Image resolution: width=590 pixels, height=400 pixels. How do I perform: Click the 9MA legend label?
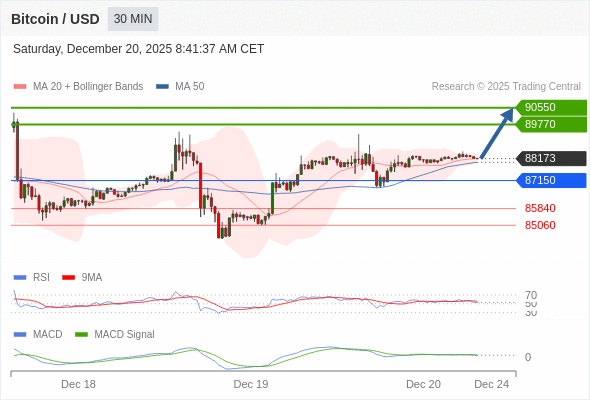[92, 277]
